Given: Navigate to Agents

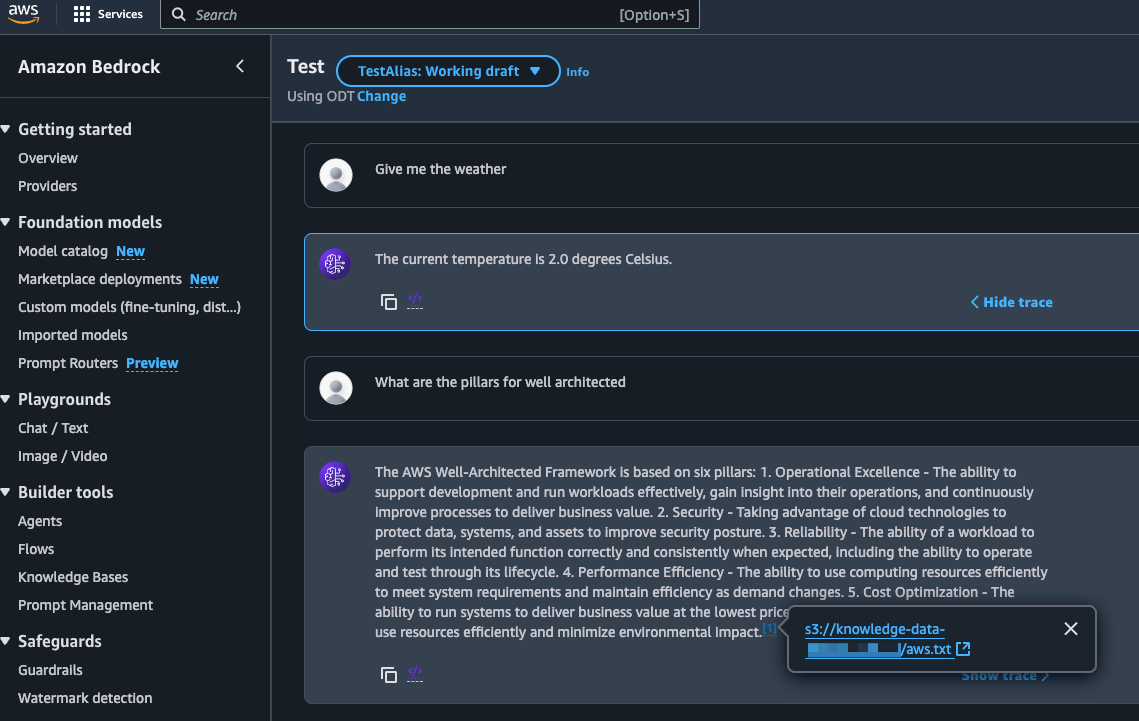Looking at the screenshot, I should pyautogui.click(x=40, y=521).
